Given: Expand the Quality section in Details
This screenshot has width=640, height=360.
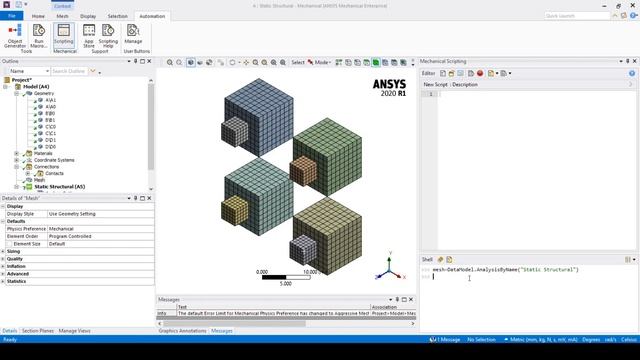Looking at the screenshot, I should (x=3, y=259).
